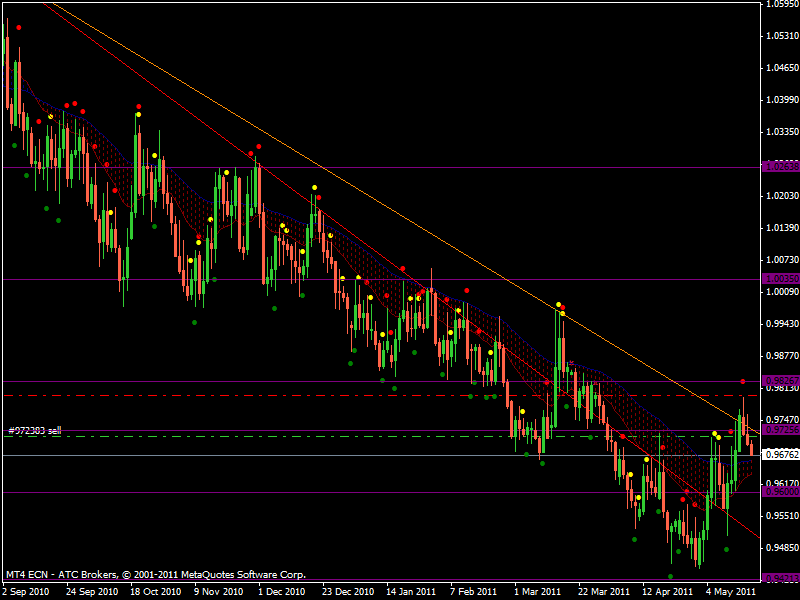Viewport: 800px width, 600px height.
Task: Click the purple 1.02638 price level label
Action: pyautogui.click(x=781, y=167)
